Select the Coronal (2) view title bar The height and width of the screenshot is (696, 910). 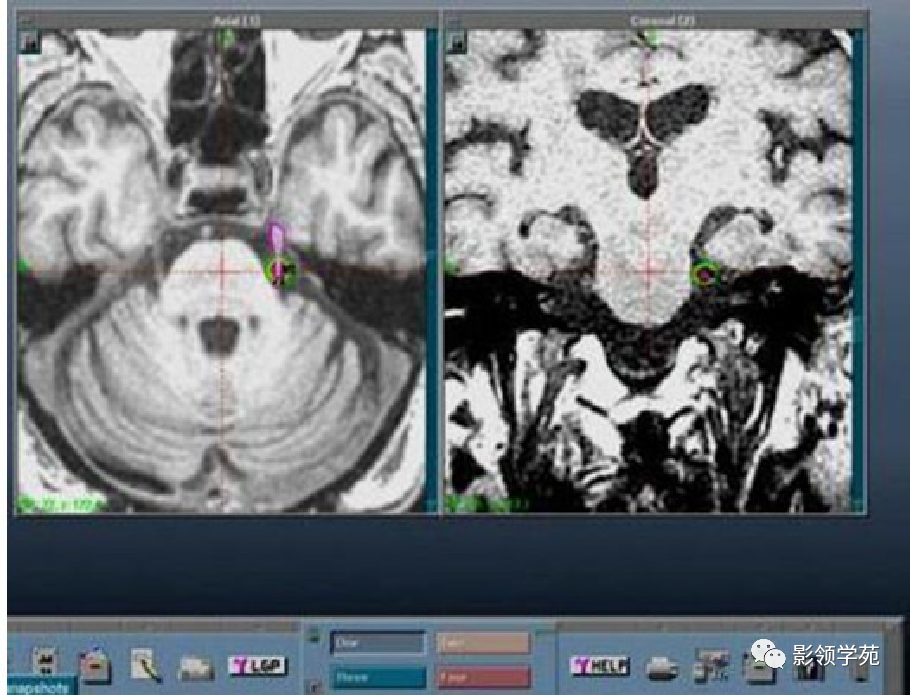655,20
